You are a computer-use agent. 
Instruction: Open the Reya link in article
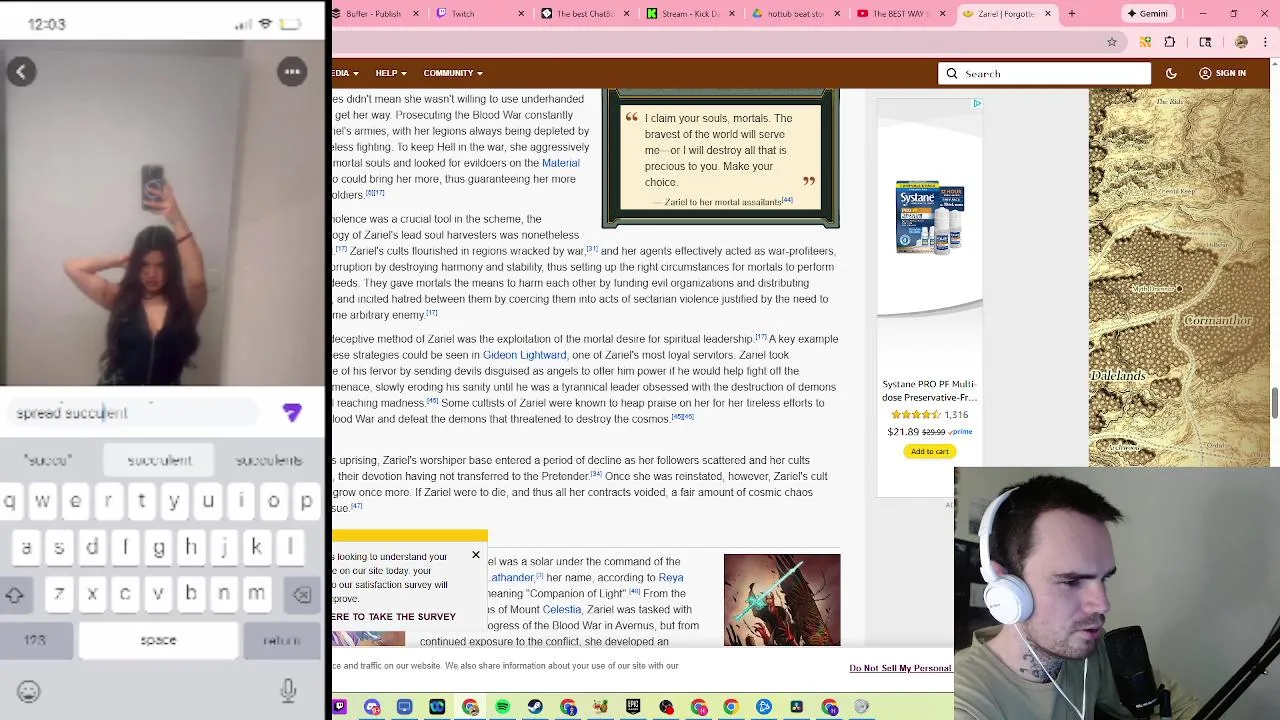pyautogui.click(x=671, y=577)
